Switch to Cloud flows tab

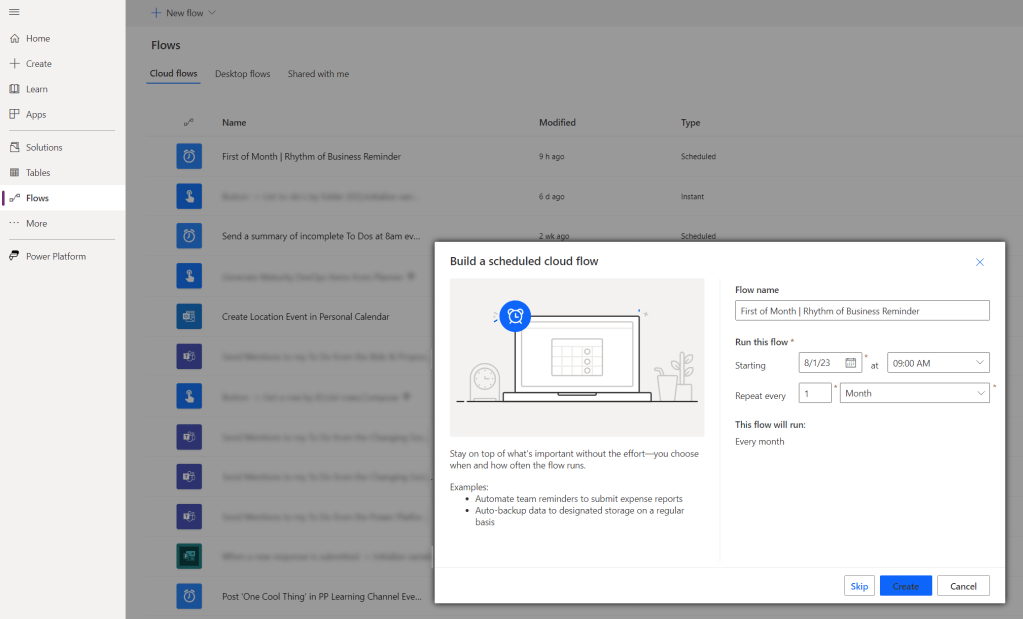(x=174, y=74)
